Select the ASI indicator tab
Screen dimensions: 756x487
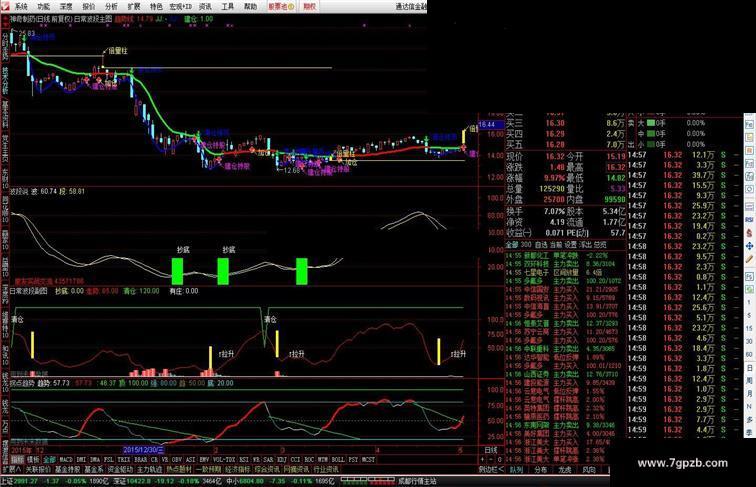[191, 460]
